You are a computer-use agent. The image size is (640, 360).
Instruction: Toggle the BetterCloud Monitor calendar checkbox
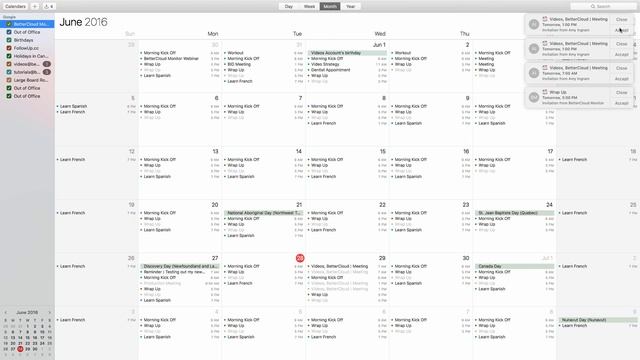[x=9, y=24]
